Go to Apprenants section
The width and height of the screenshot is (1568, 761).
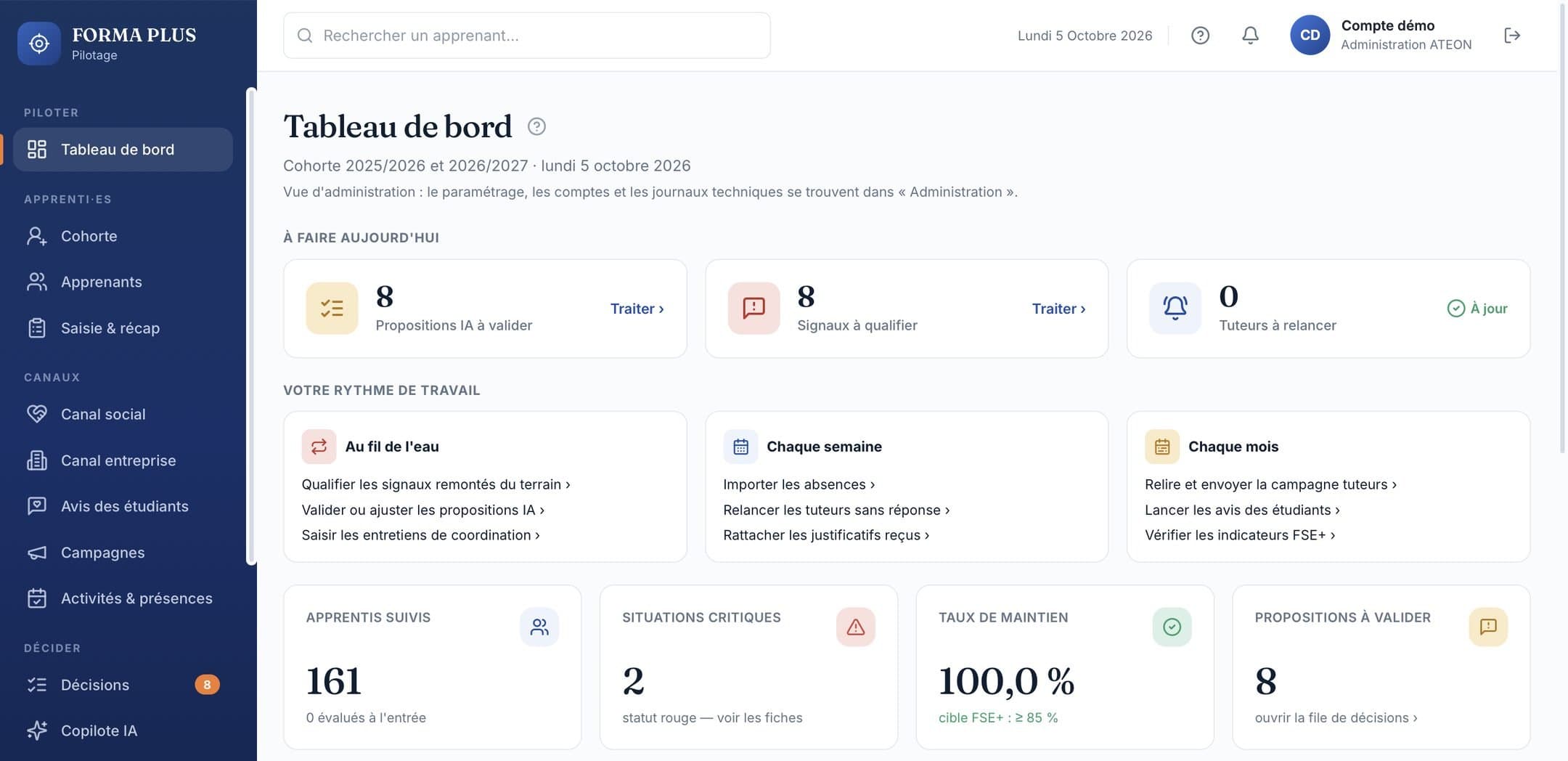click(x=123, y=282)
